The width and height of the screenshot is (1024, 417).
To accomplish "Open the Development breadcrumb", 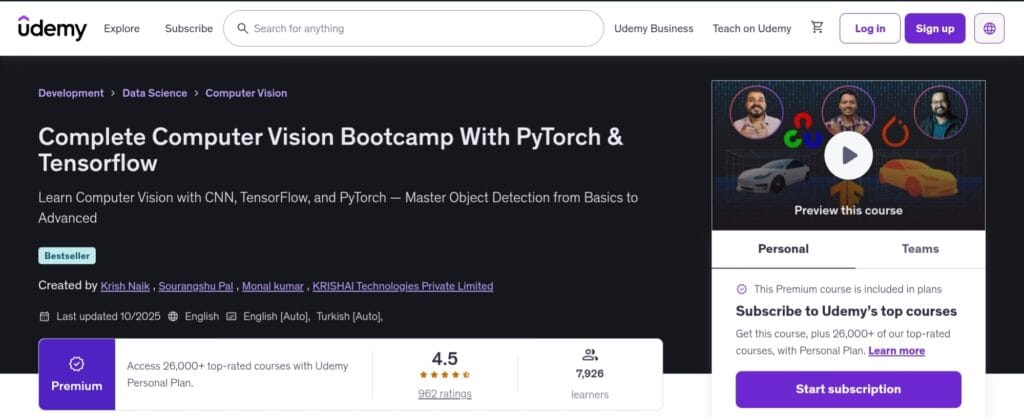I will tap(71, 93).
